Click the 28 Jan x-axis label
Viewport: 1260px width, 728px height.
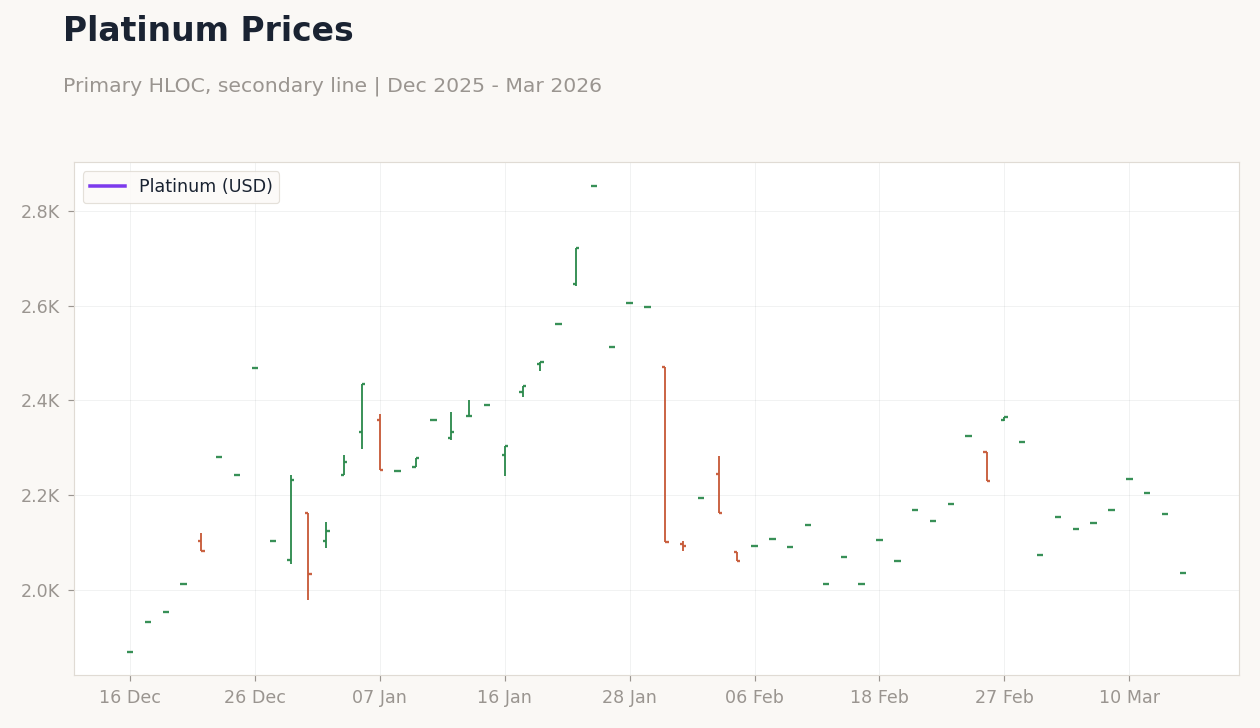pos(630,698)
